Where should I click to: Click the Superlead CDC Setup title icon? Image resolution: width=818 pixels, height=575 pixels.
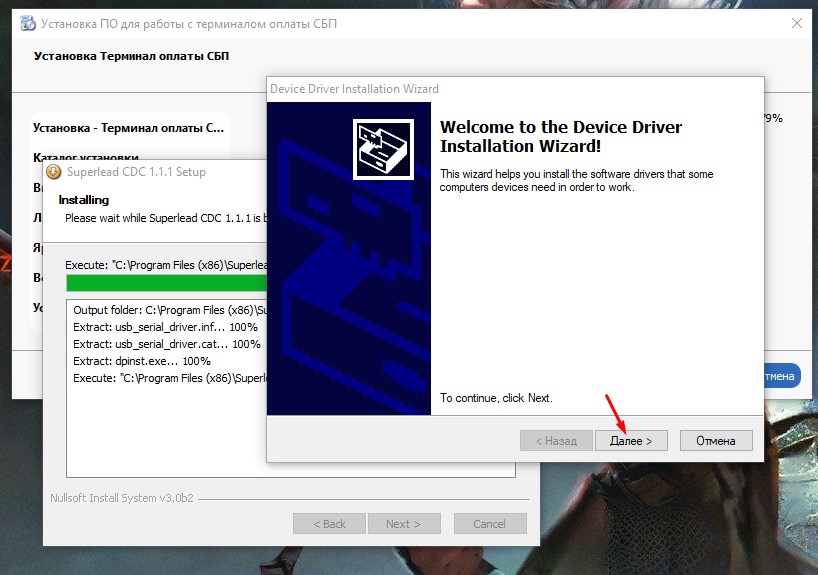pyautogui.click(x=54, y=172)
